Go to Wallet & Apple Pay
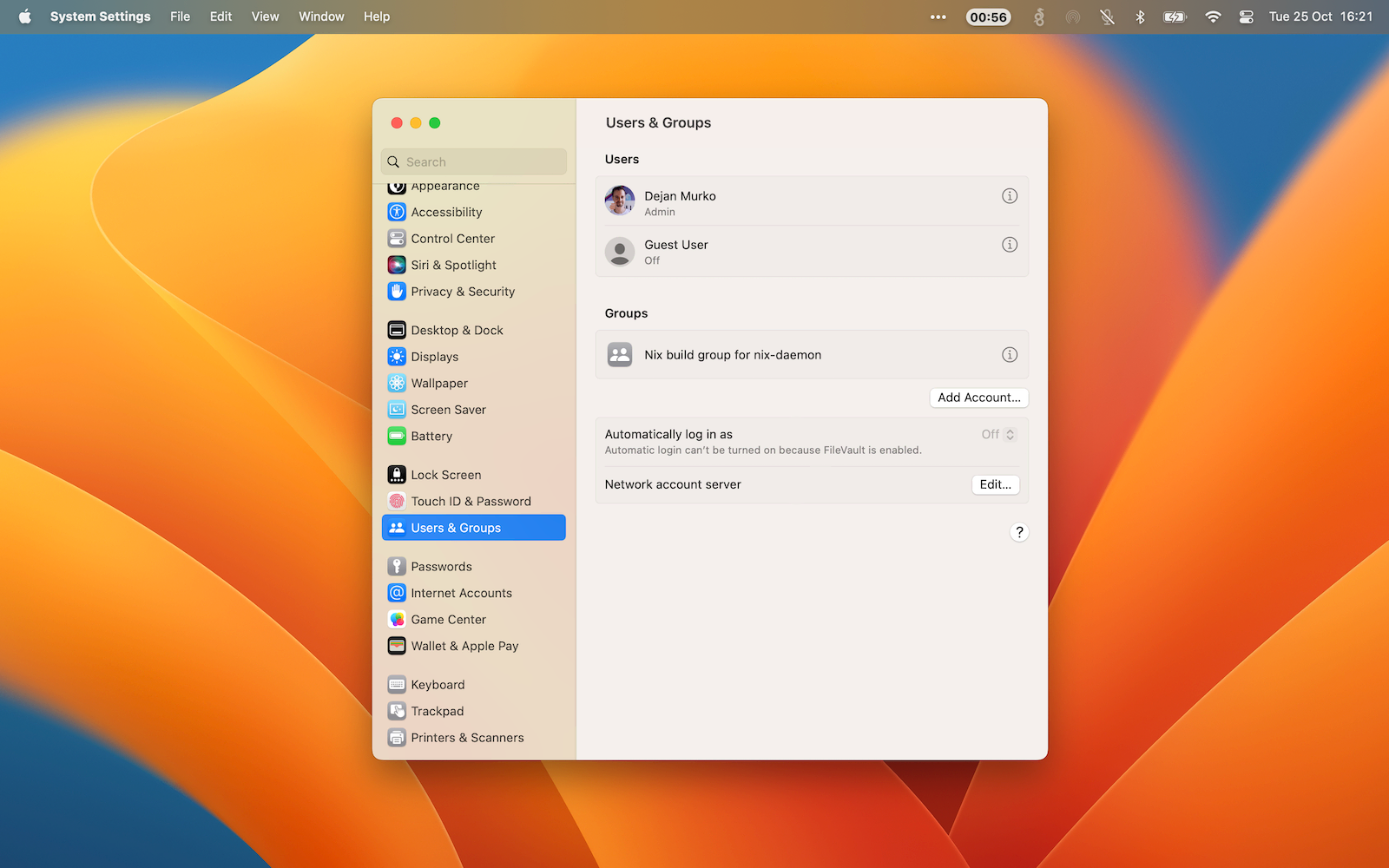Image resolution: width=1389 pixels, height=868 pixels. [464, 647]
